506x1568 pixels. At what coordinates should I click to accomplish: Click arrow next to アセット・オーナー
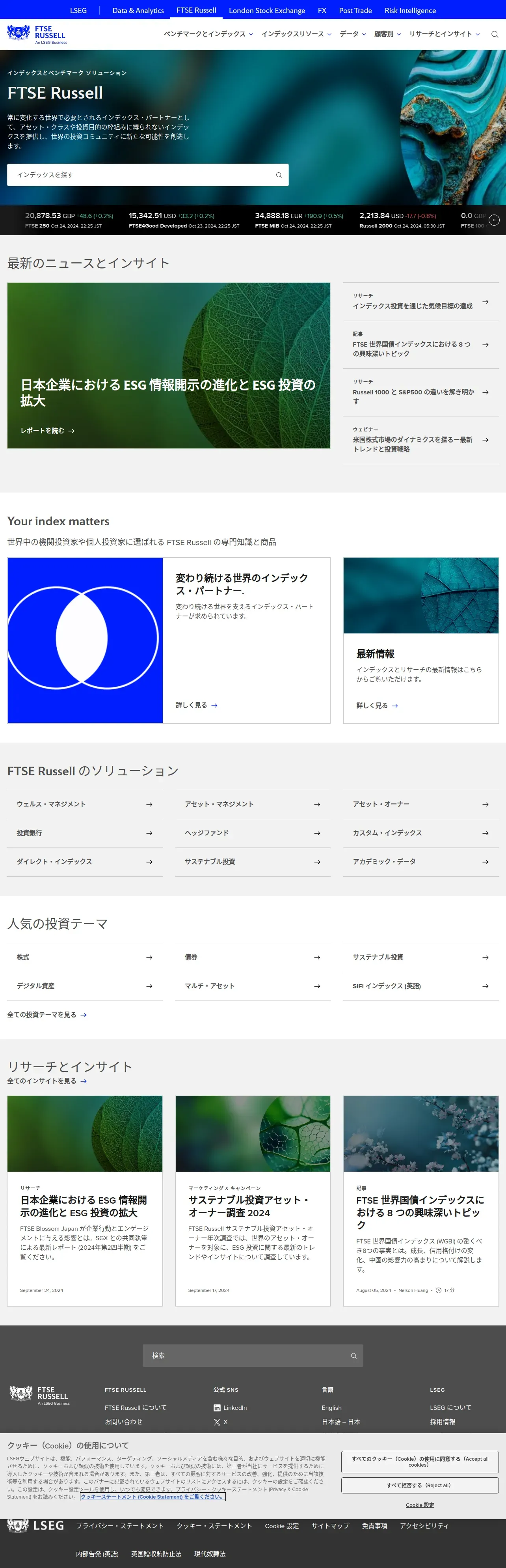pos(486,804)
